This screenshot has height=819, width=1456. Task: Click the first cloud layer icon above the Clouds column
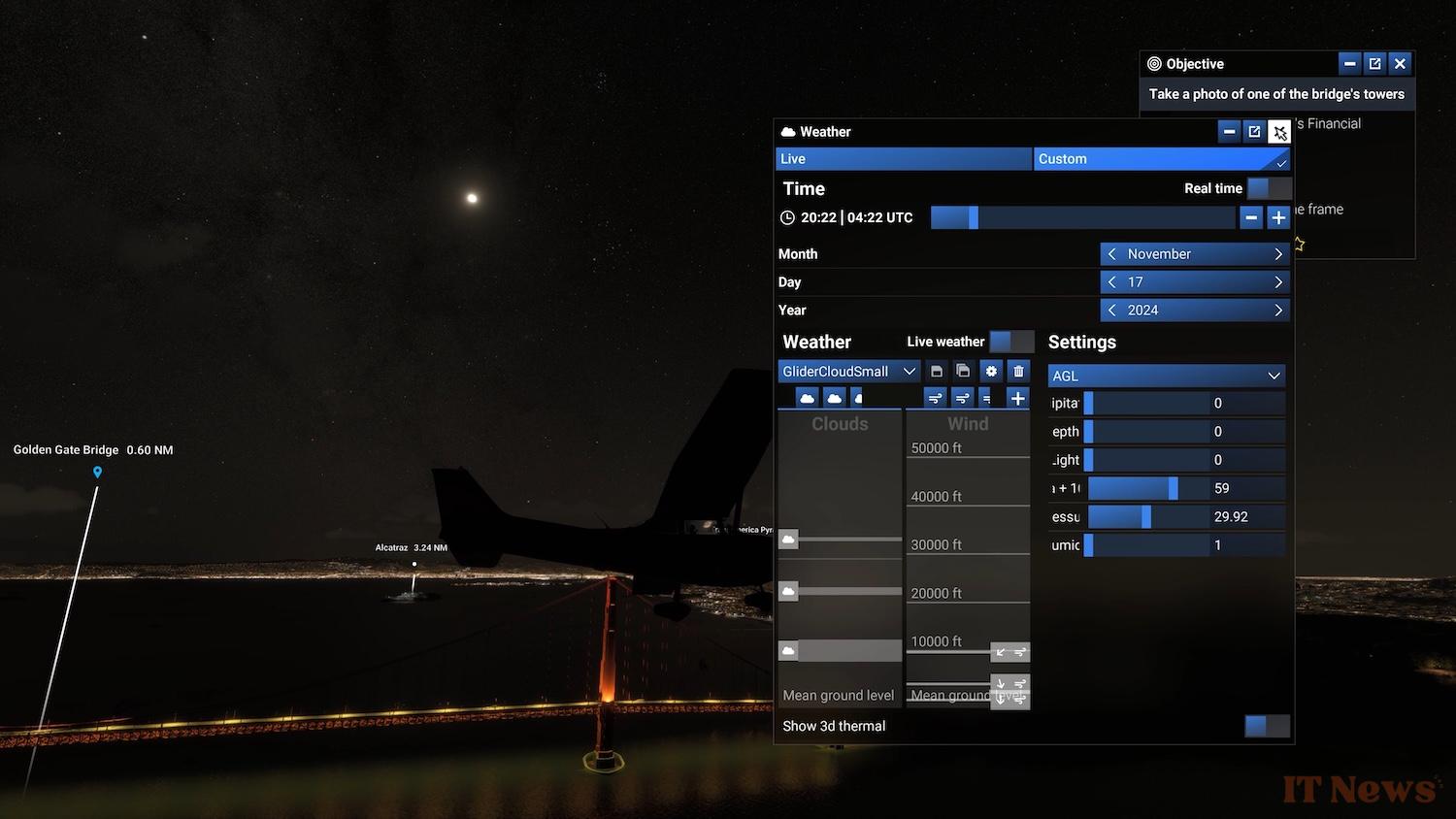click(x=807, y=398)
